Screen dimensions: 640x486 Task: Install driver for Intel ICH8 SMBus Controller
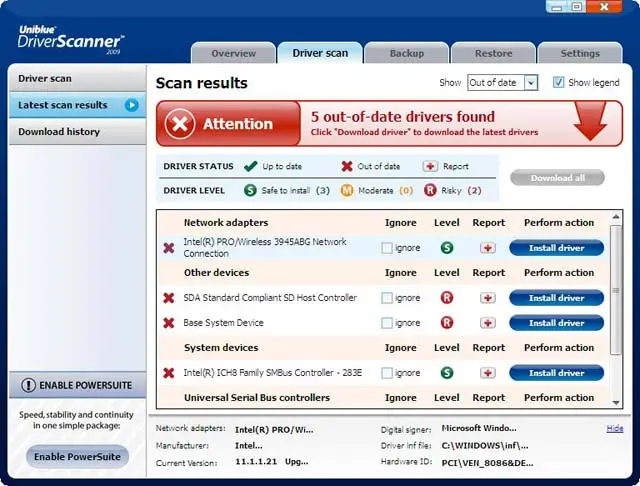[x=556, y=373]
